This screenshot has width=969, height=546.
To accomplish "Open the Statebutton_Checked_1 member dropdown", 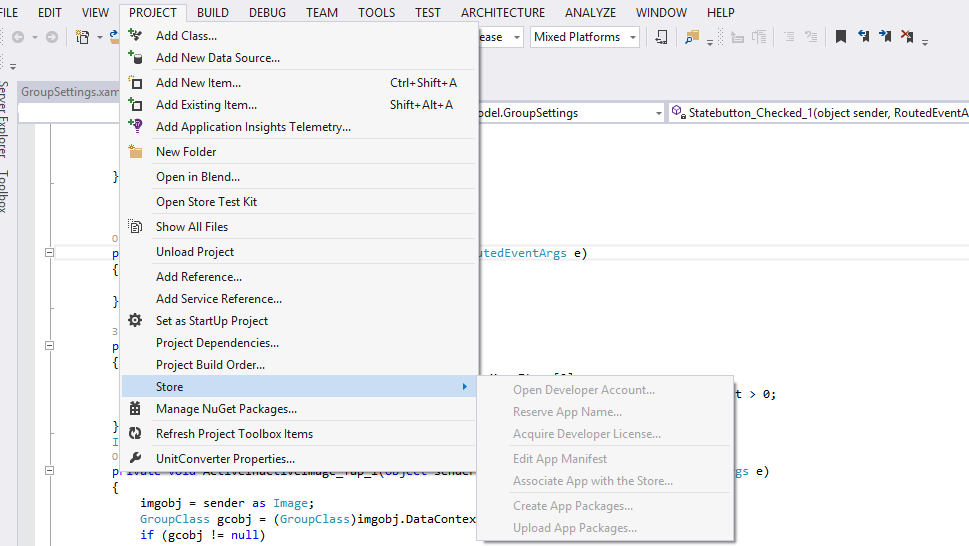I will pos(820,113).
